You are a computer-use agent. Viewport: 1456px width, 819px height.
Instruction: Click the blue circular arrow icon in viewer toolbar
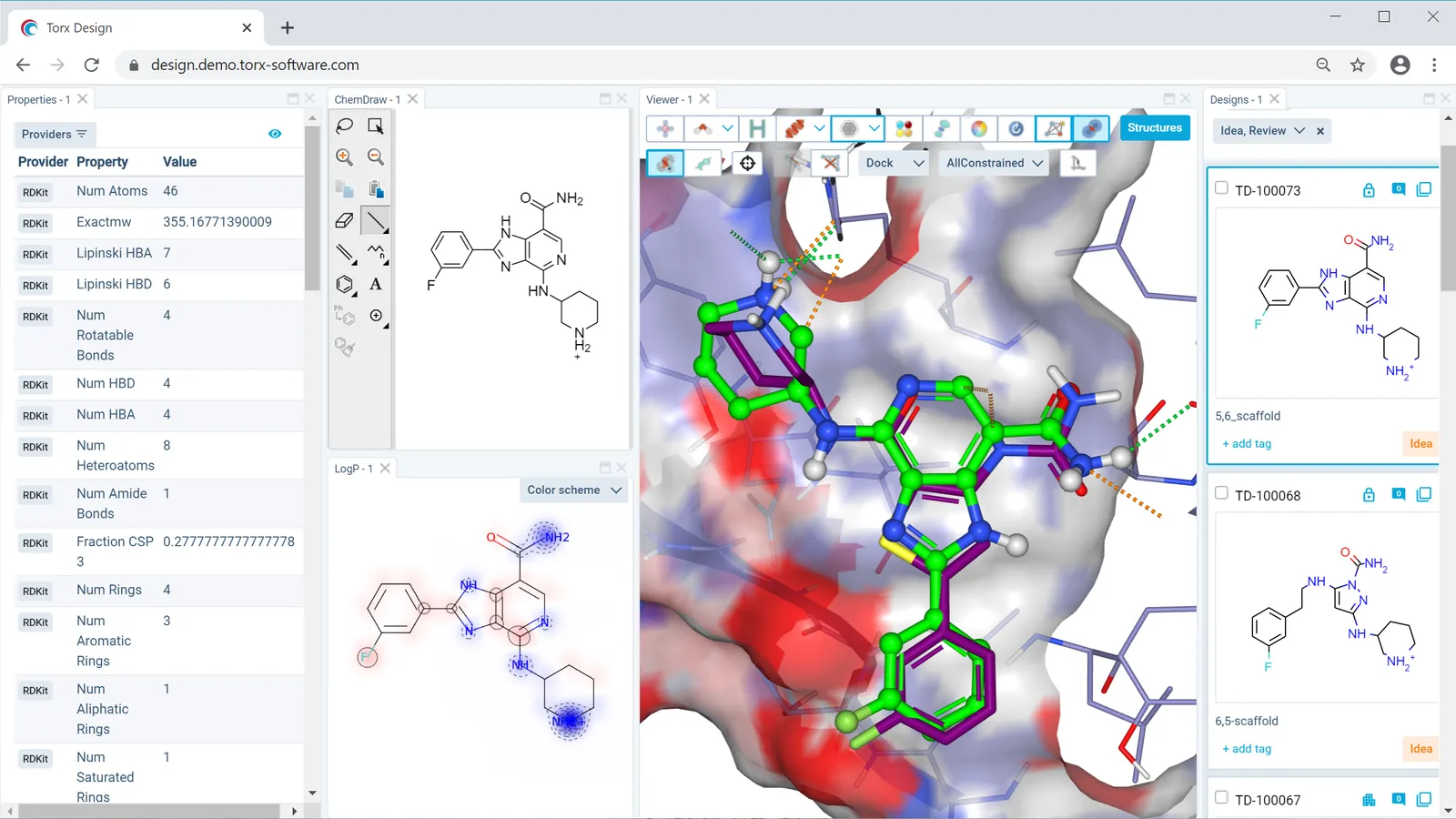click(x=1016, y=128)
